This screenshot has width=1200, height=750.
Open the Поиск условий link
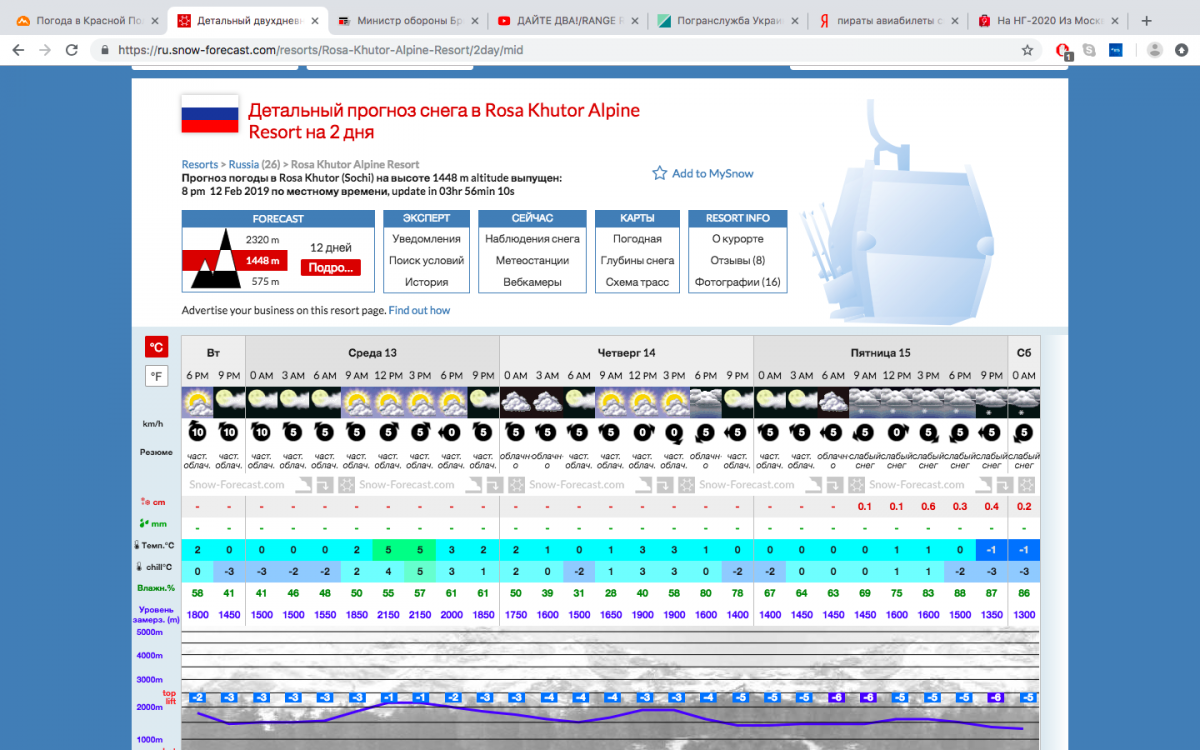click(427, 260)
